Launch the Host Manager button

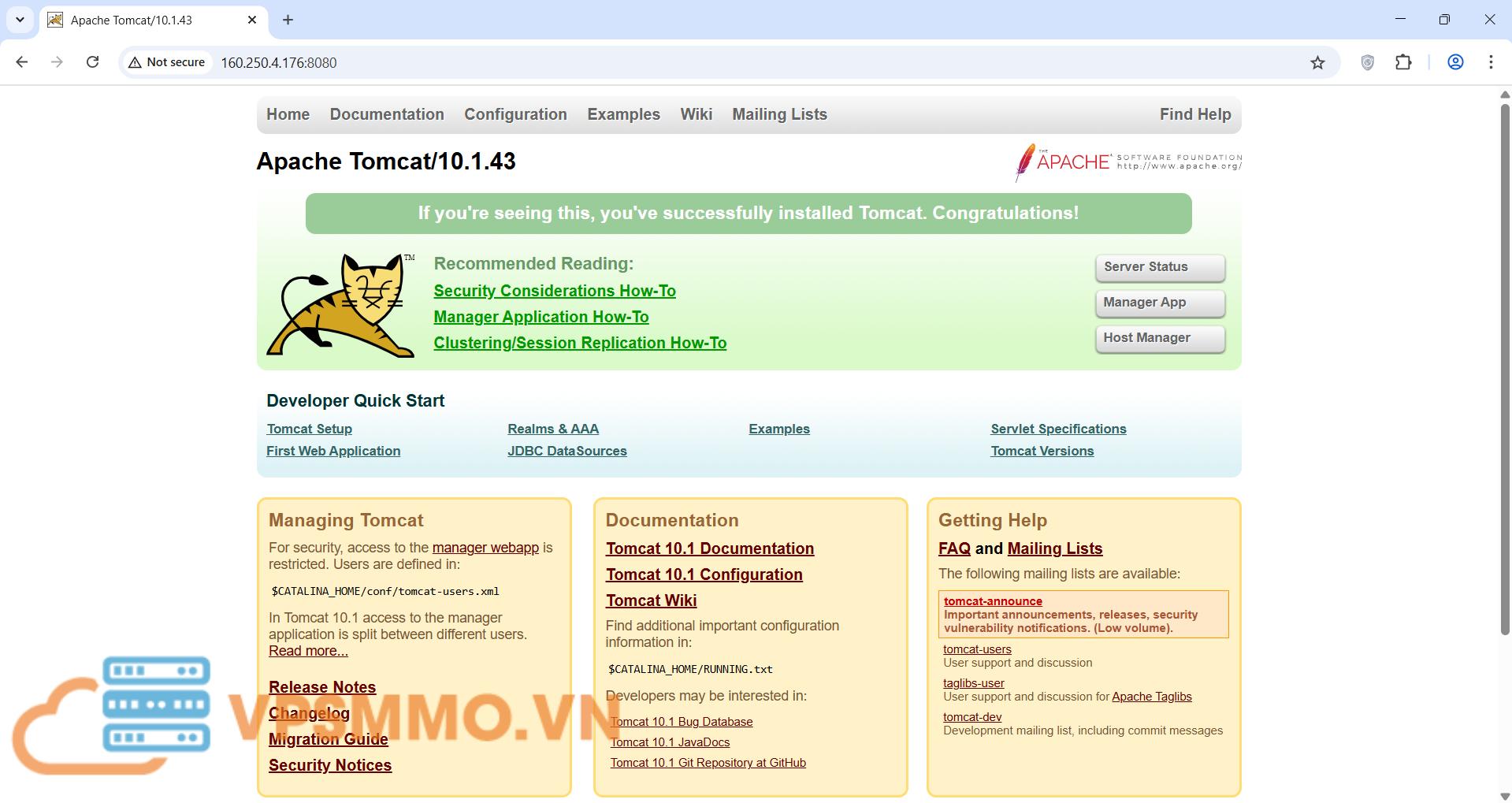tap(1159, 338)
